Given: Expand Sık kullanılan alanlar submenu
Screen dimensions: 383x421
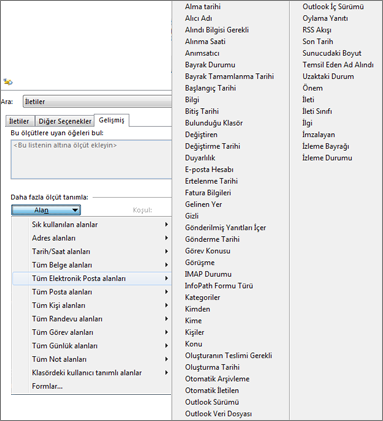Looking at the screenshot, I should [91, 225].
